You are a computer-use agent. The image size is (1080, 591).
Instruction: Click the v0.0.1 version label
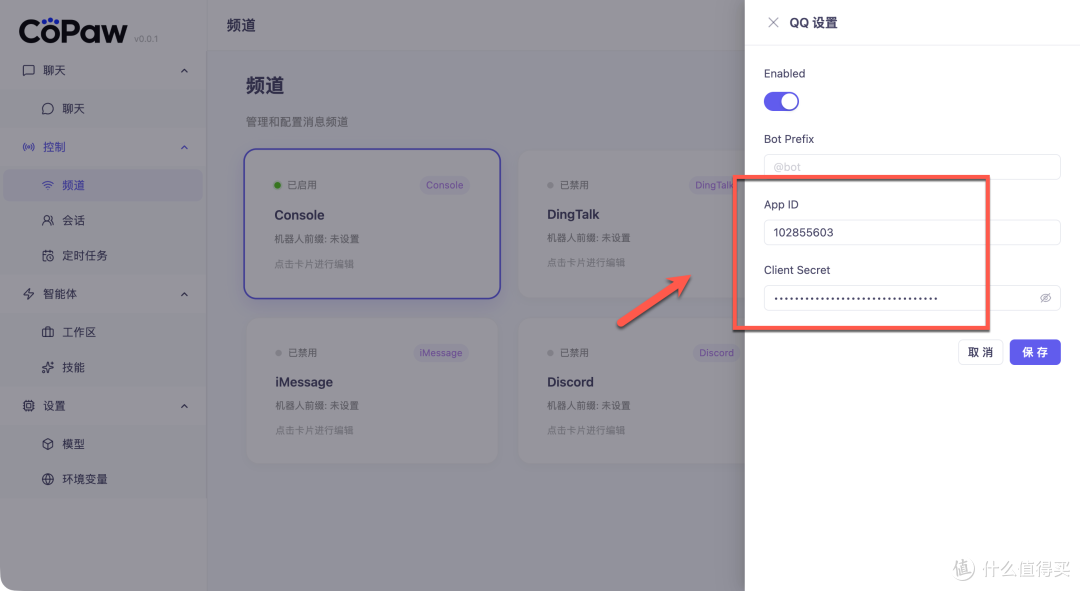coord(146,39)
